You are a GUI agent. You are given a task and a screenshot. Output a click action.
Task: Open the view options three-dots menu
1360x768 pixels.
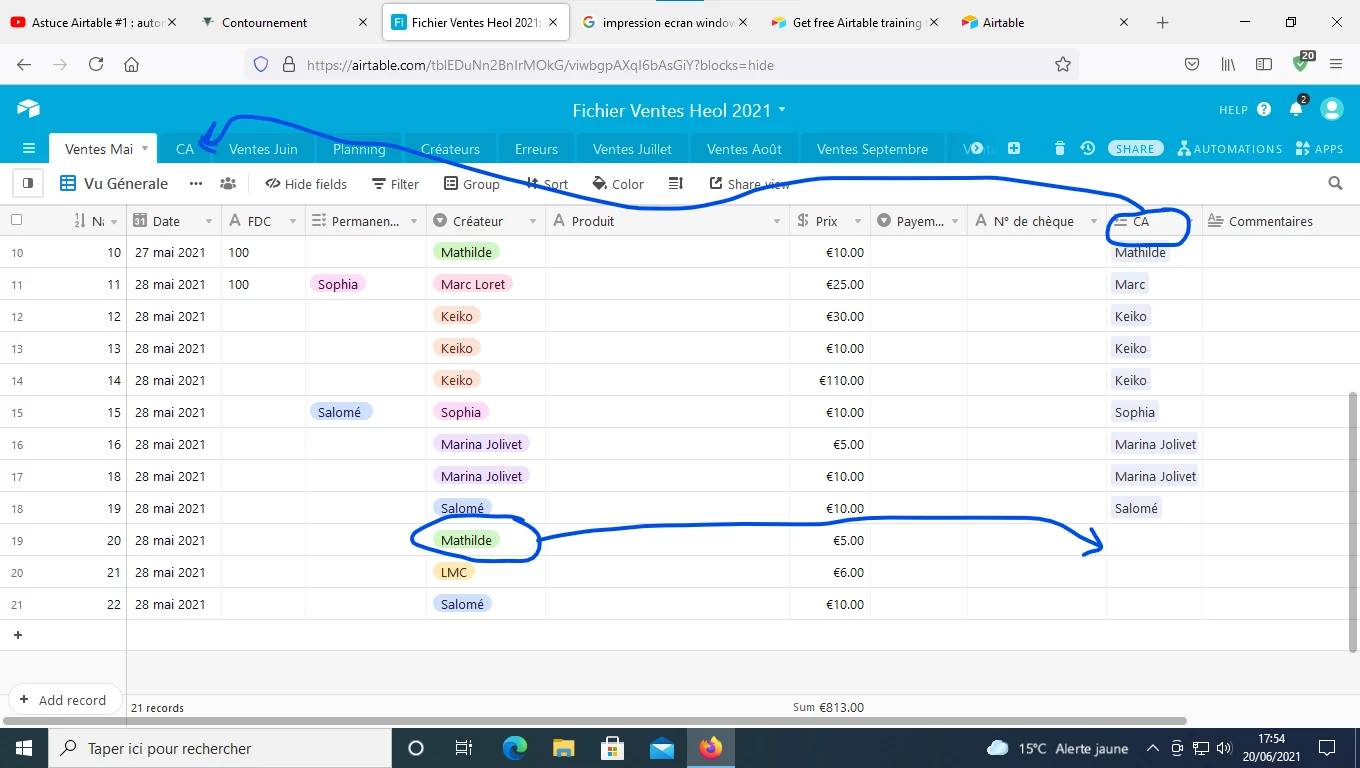(x=196, y=184)
